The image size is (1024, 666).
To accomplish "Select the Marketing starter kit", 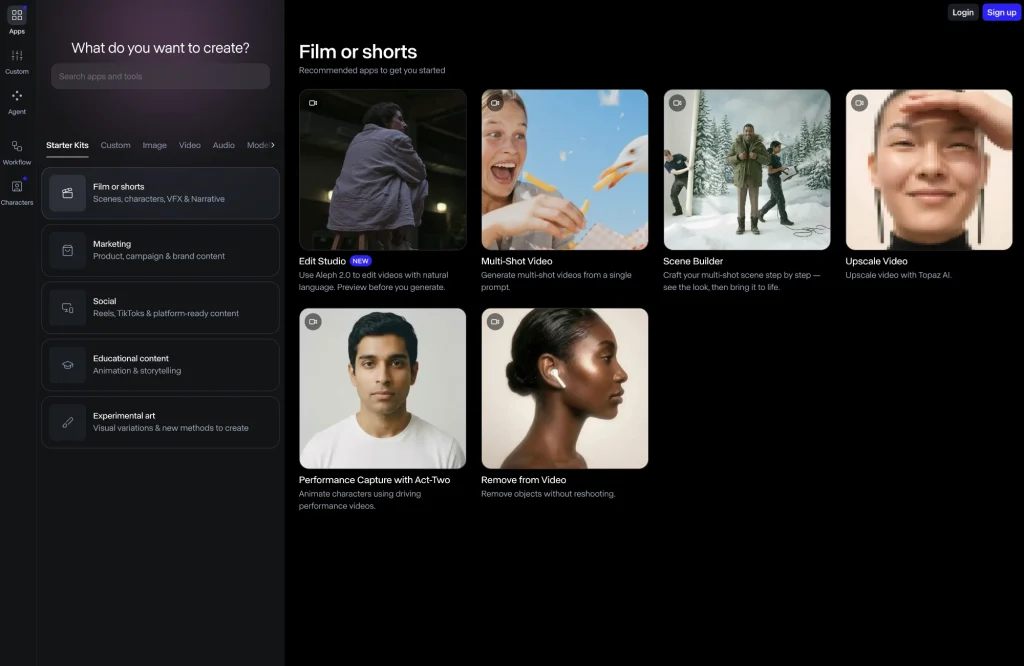I will click(x=161, y=251).
